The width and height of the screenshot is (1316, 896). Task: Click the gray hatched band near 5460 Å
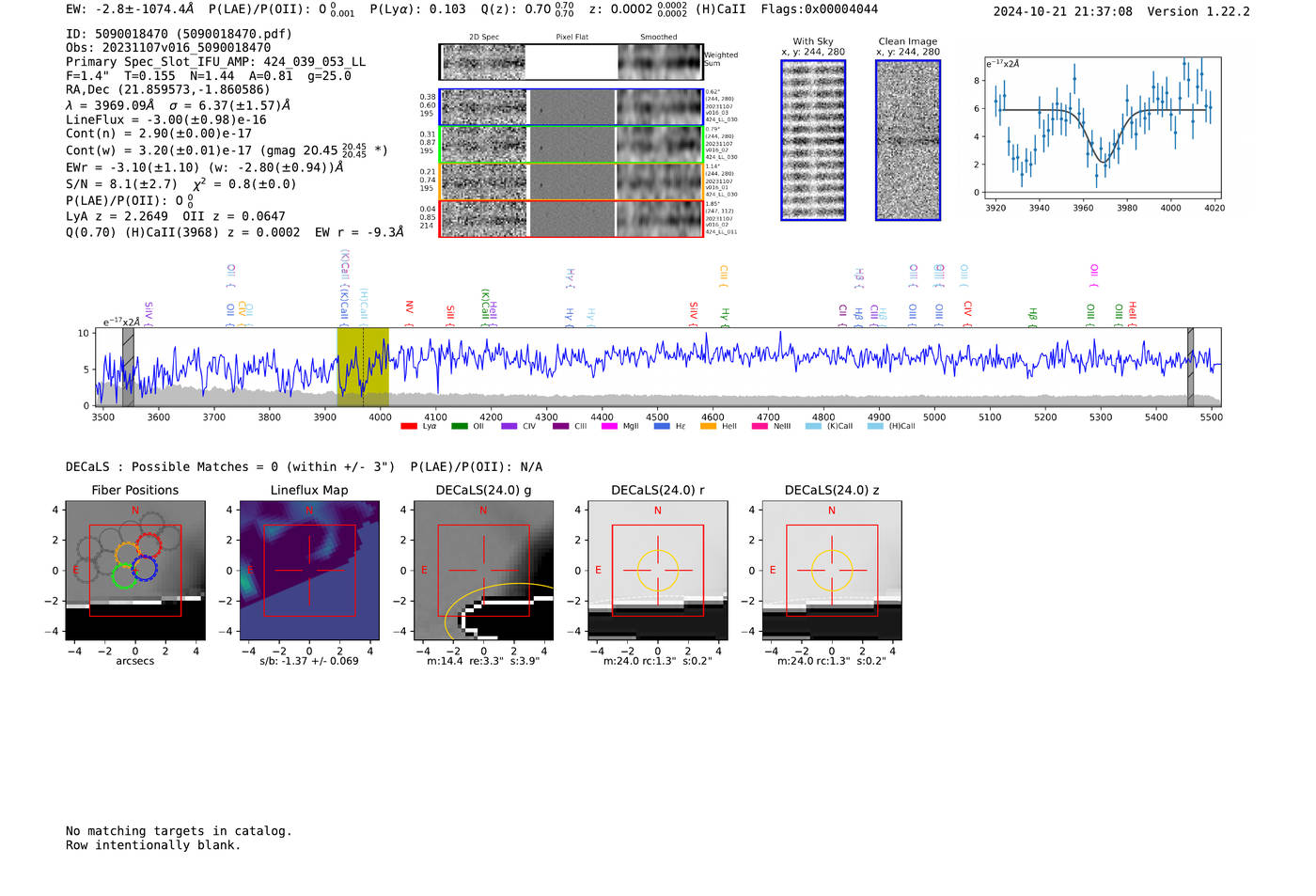point(1190,367)
